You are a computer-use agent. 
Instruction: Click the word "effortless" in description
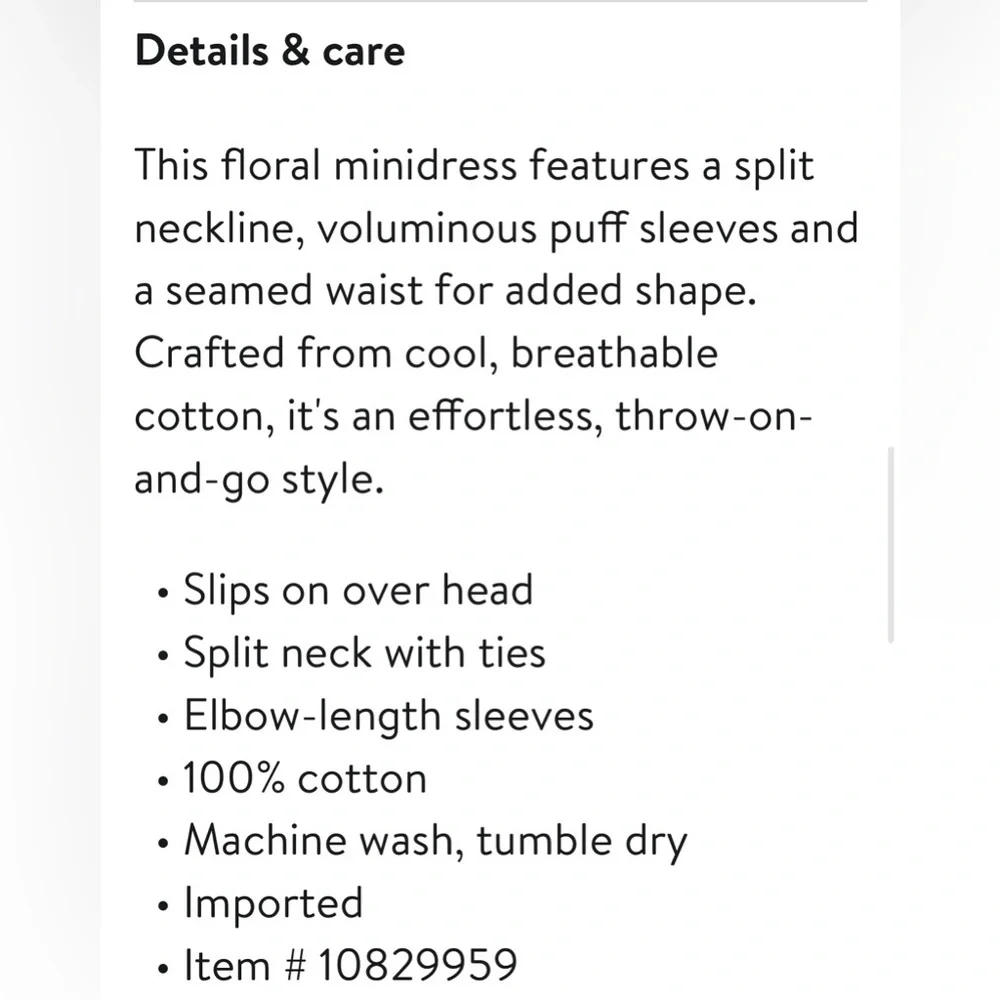point(467,416)
